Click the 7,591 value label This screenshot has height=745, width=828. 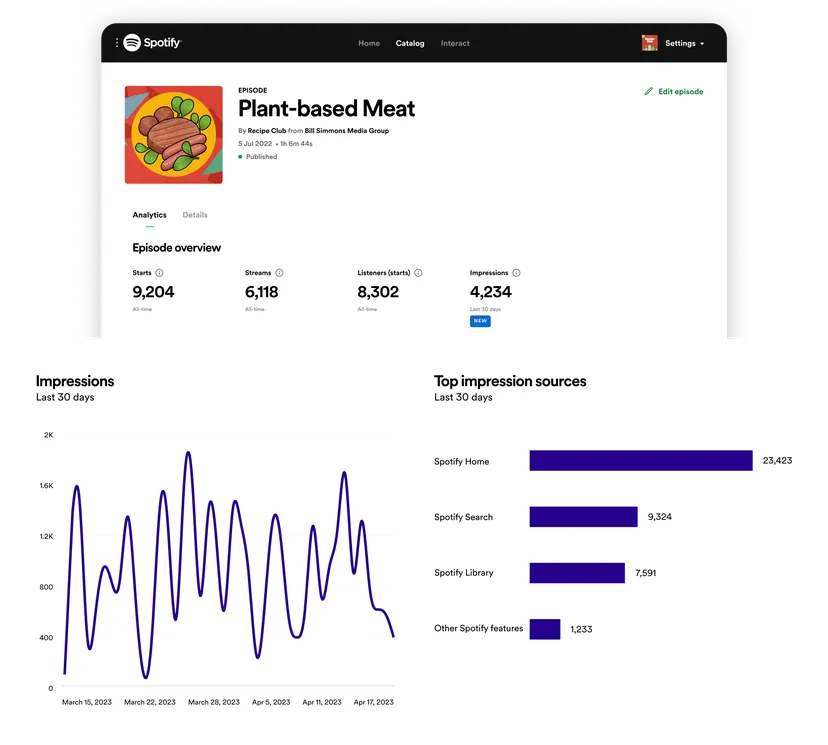[x=645, y=573]
